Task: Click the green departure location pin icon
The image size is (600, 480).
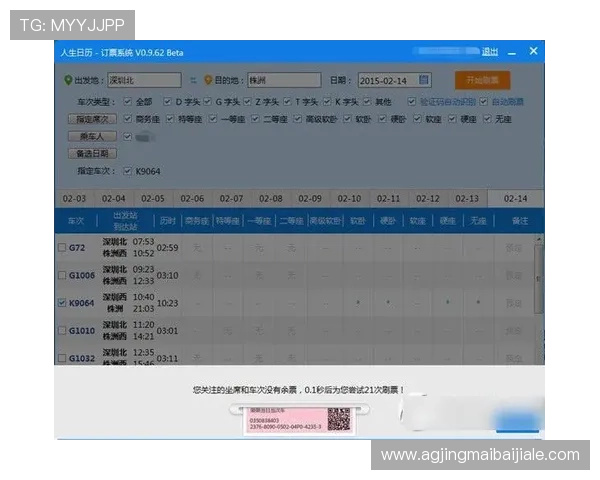Action: pos(68,80)
